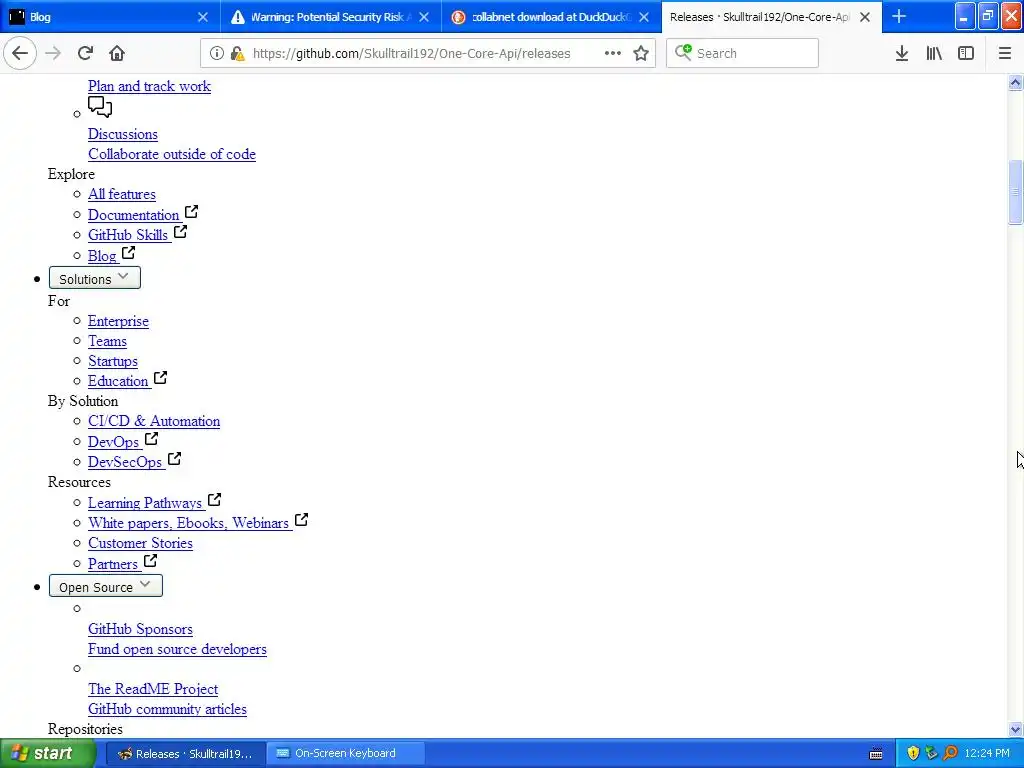The image size is (1024, 768).
Task: Close the Blog tab
Action: pyautogui.click(x=203, y=17)
